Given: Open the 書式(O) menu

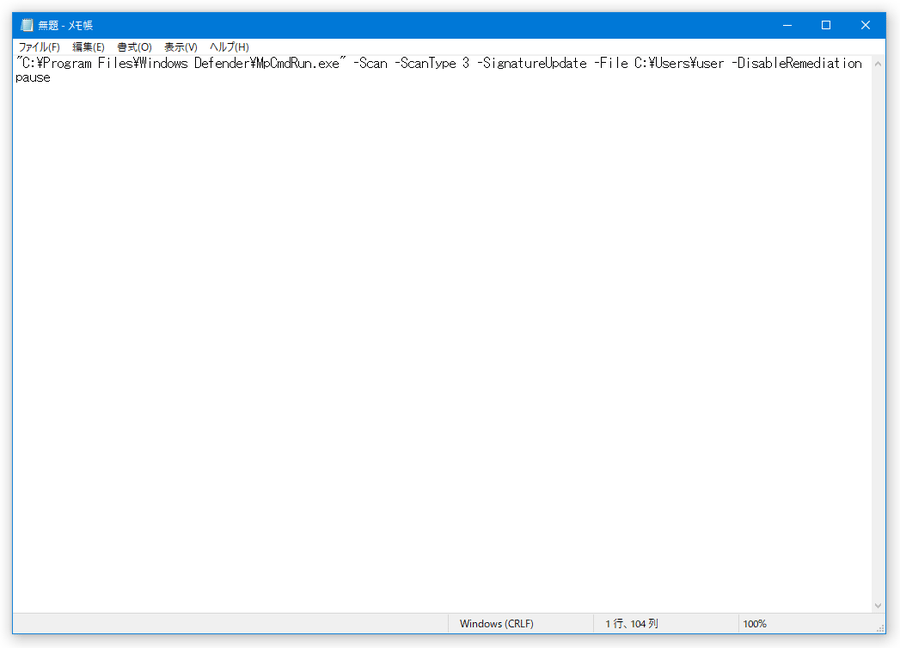Looking at the screenshot, I should coord(134,47).
